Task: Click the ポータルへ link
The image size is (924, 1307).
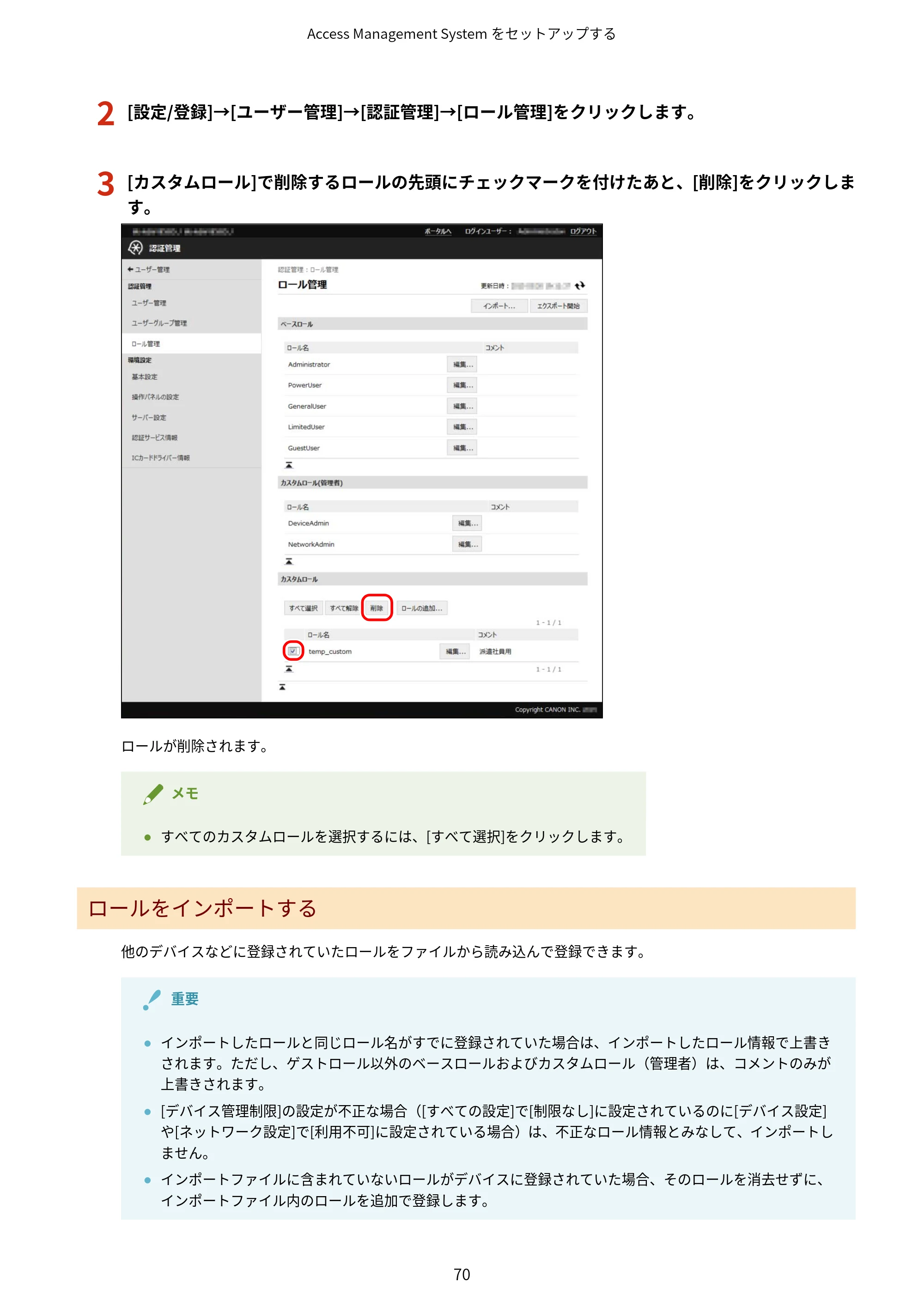Action: 438,231
